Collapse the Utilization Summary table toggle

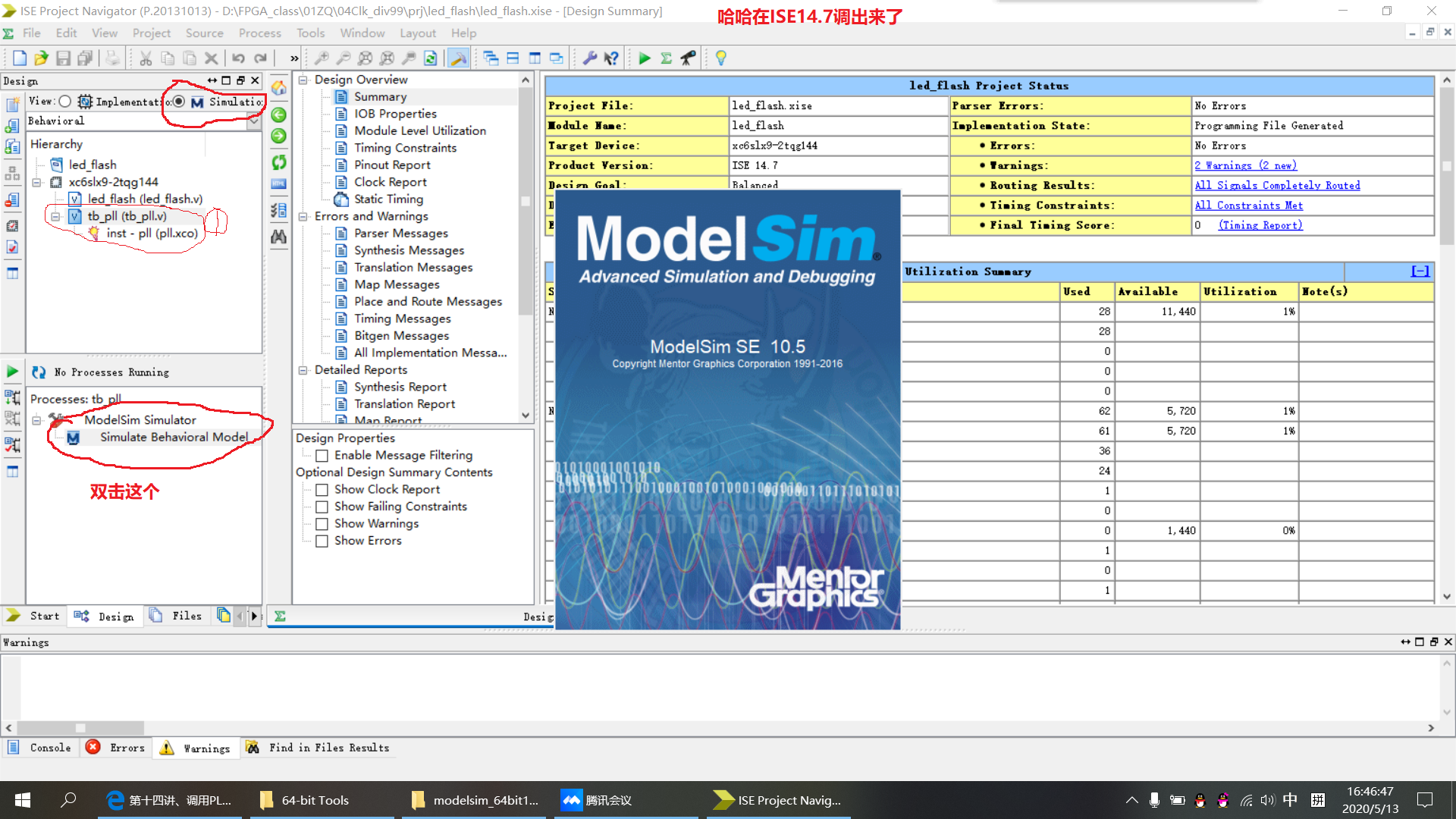coord(1420,271)
